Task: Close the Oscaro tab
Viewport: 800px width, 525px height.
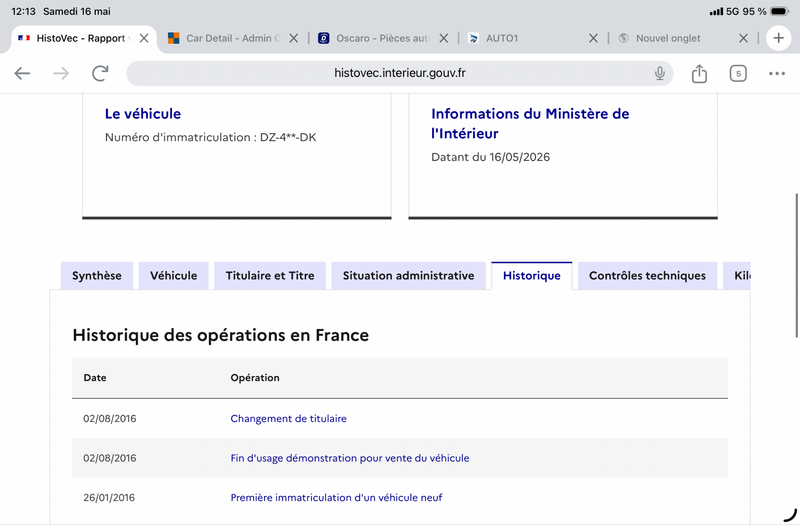Action: click(x=444, y=38)
